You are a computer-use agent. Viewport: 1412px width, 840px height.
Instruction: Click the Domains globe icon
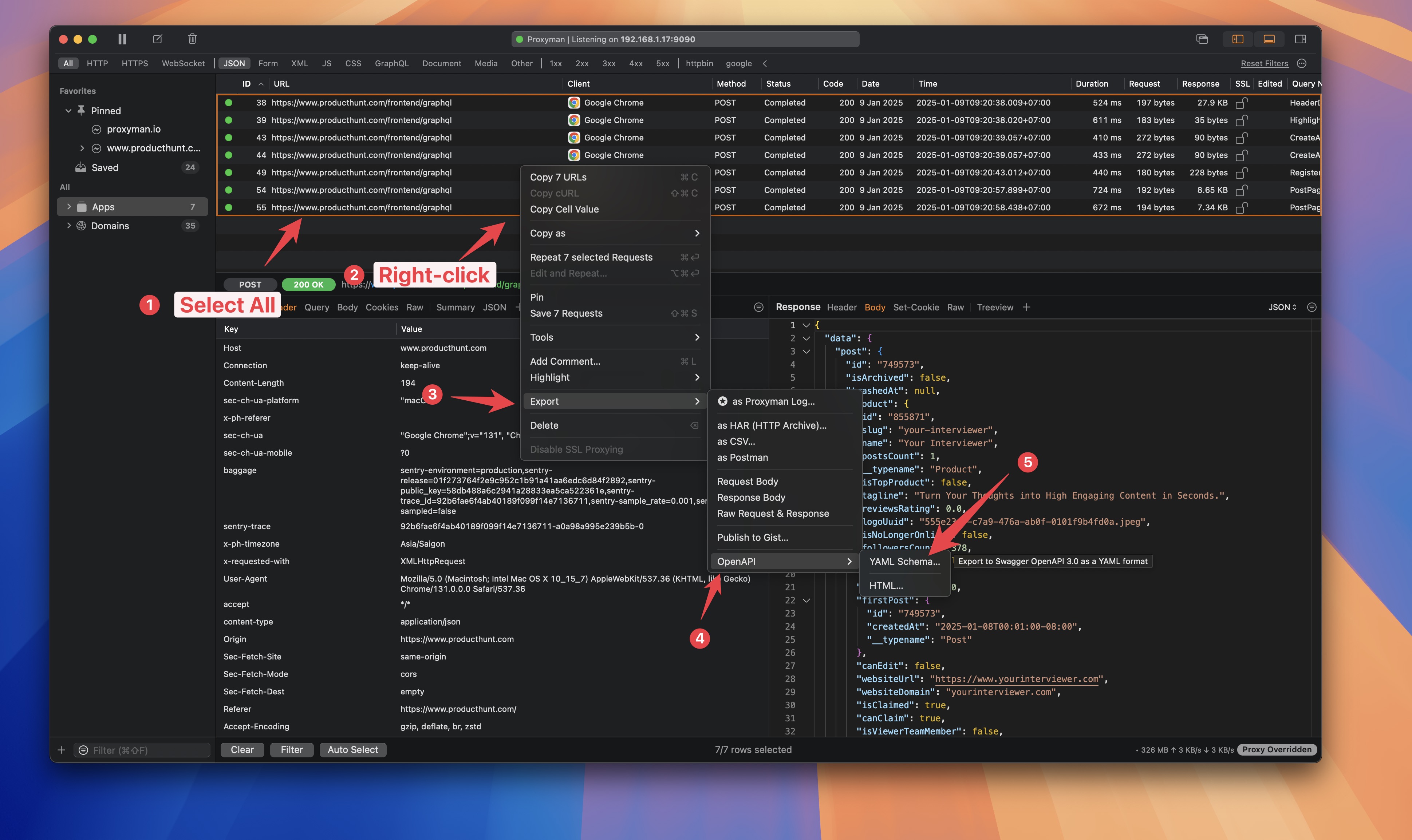click(82, 225)
